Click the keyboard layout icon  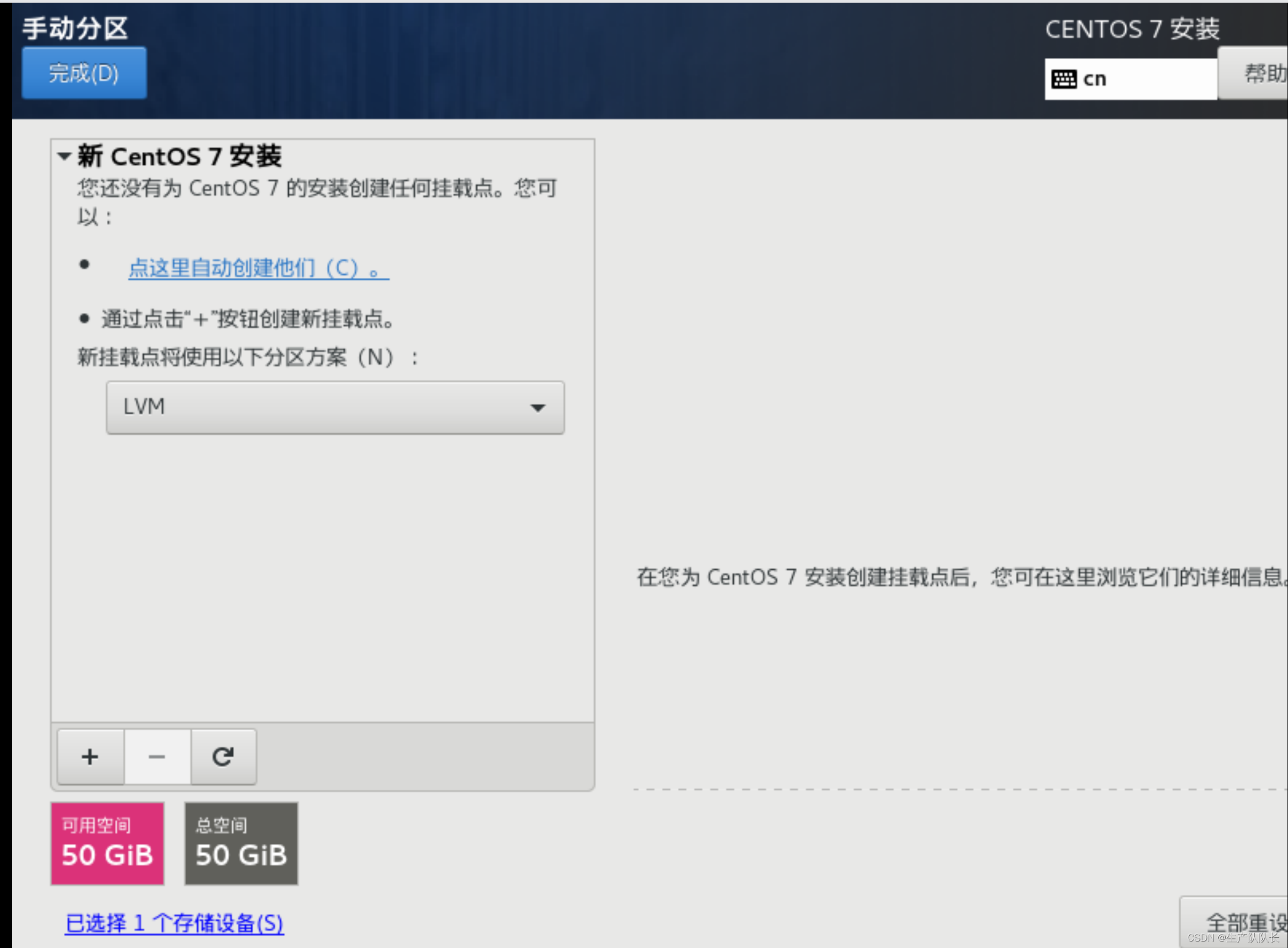point(1064,79)
